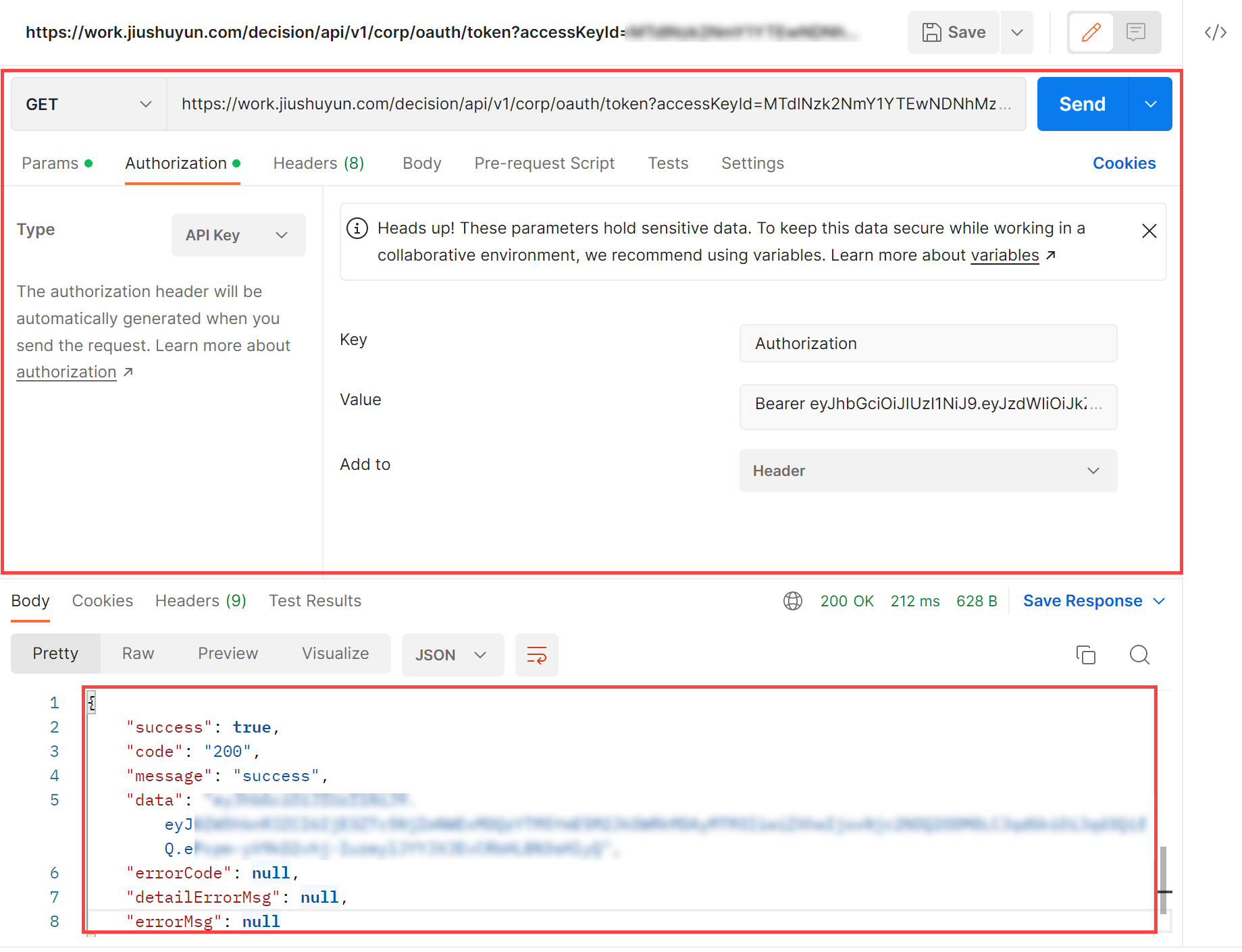This screenshot has width=1242, height=952.
Task: Copy the response with the copy icon
Action: coord(1085,655)
